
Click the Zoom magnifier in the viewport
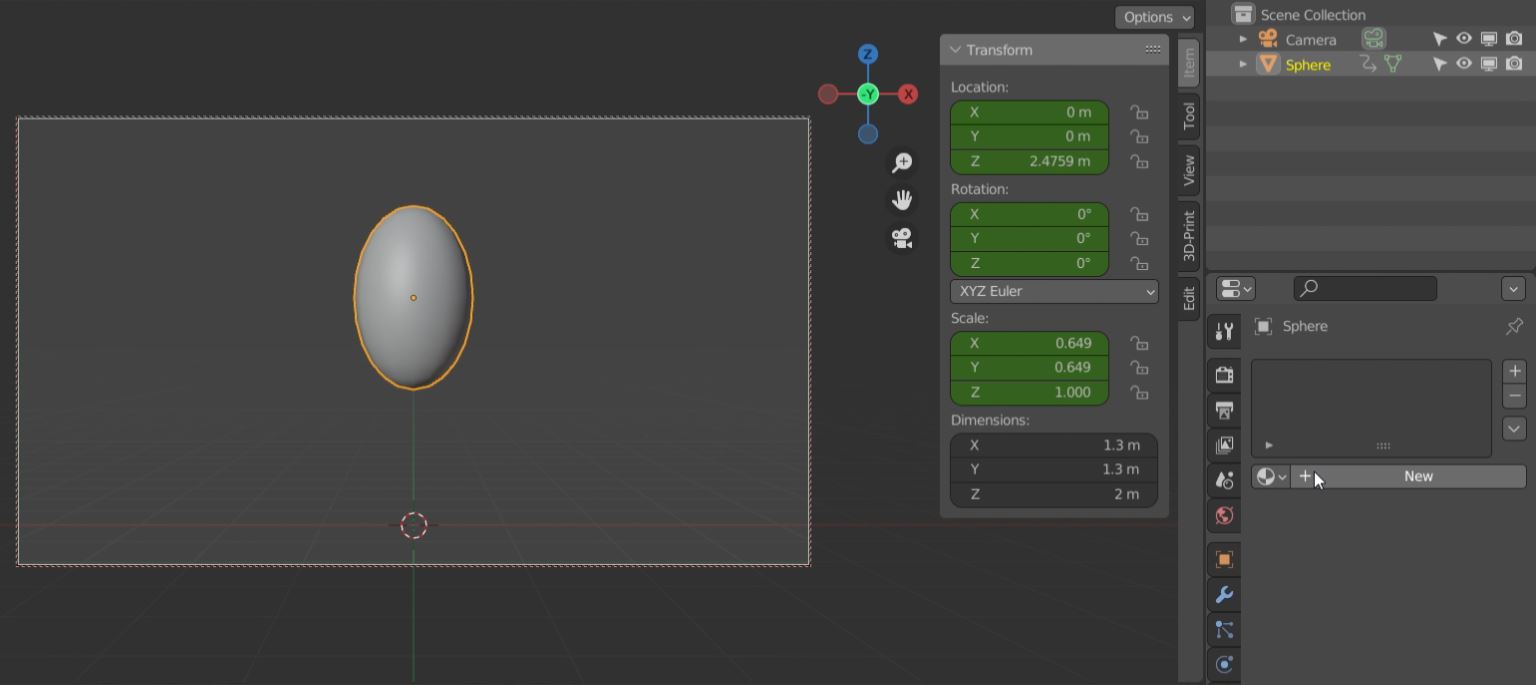[901, 161]
